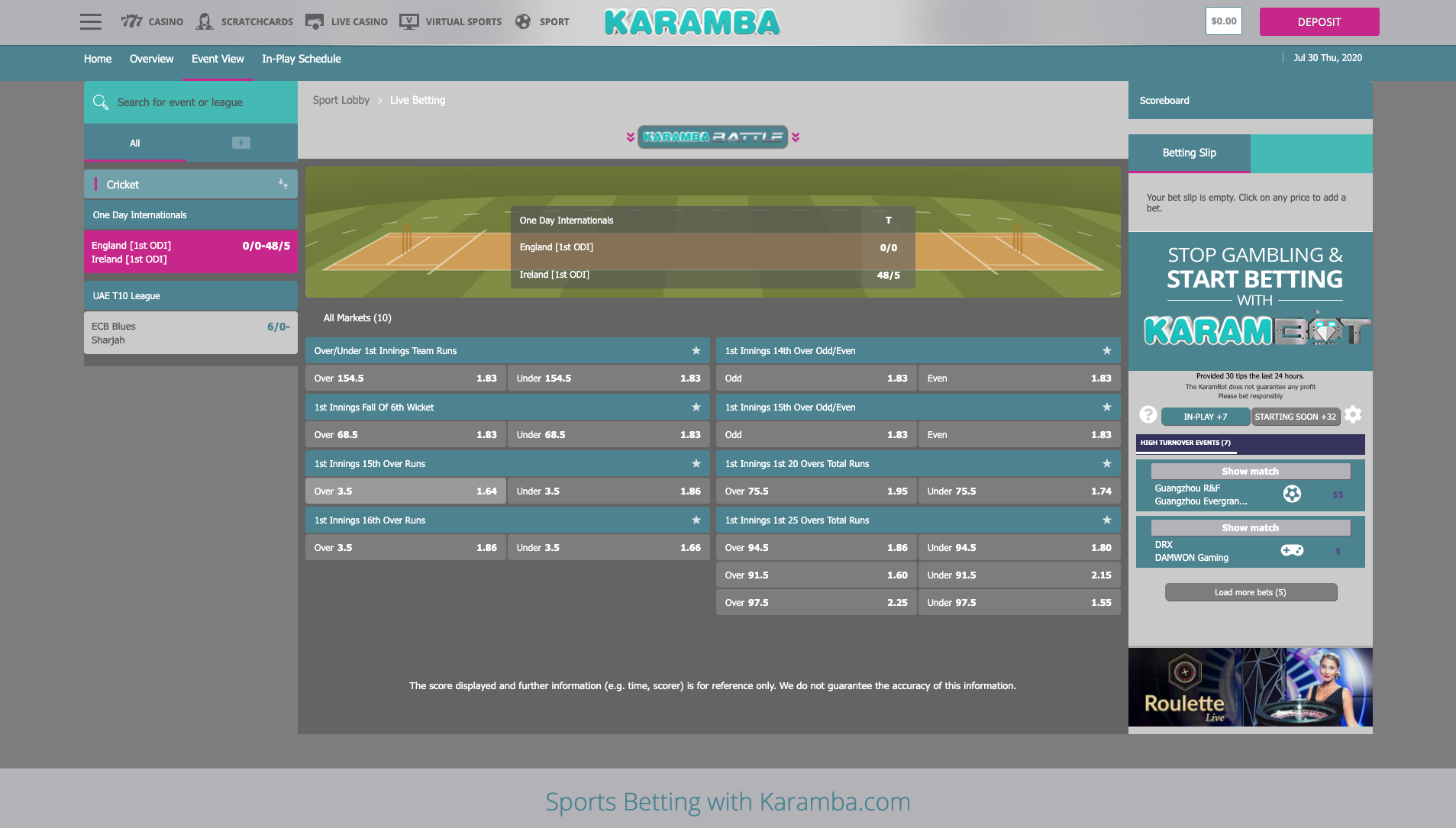This screenshot has width=1456, height=828.
Task: Click the Virtual Sports monitor icon
Action: [408, 21]
